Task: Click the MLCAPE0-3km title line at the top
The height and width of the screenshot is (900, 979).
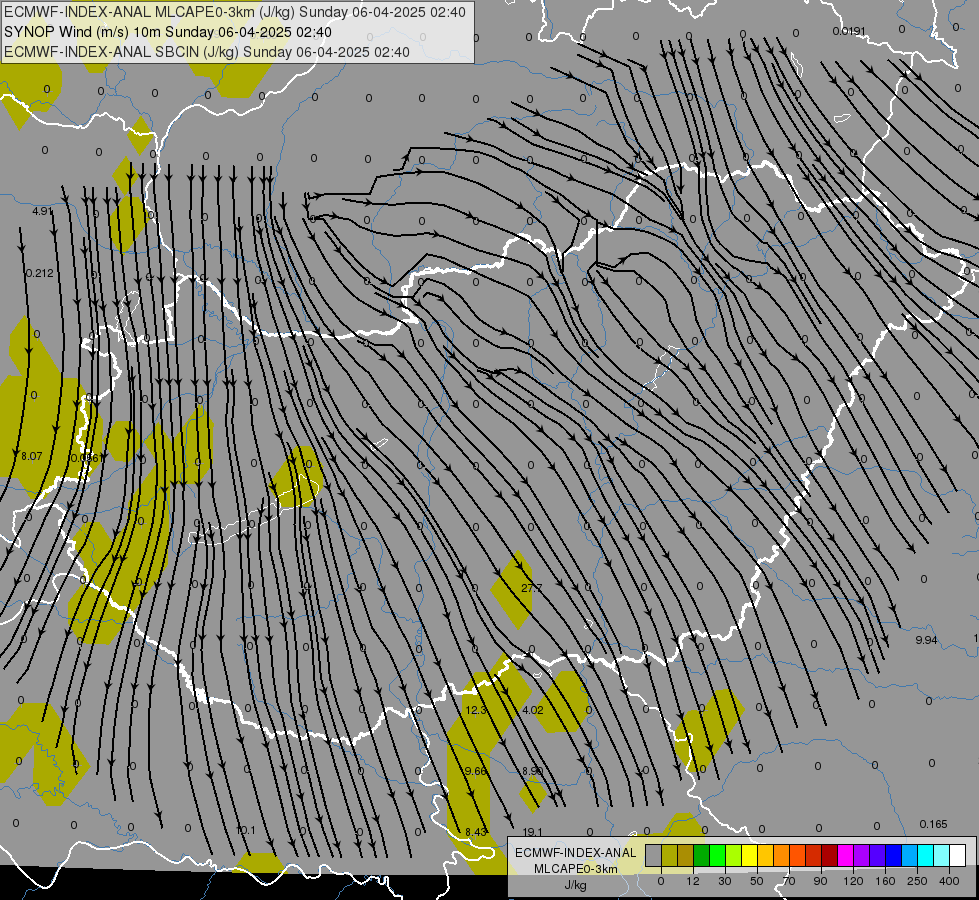Action: click(x=235, y=12)
